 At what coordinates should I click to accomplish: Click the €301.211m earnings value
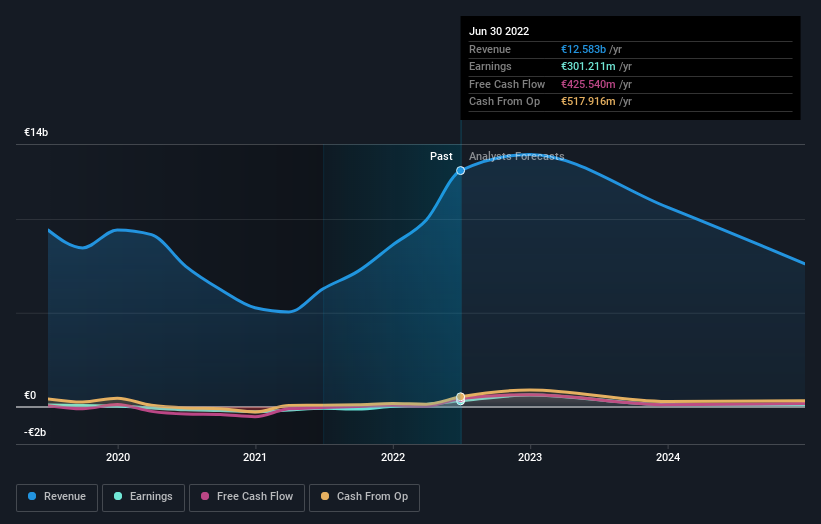(x=588, y=66)
